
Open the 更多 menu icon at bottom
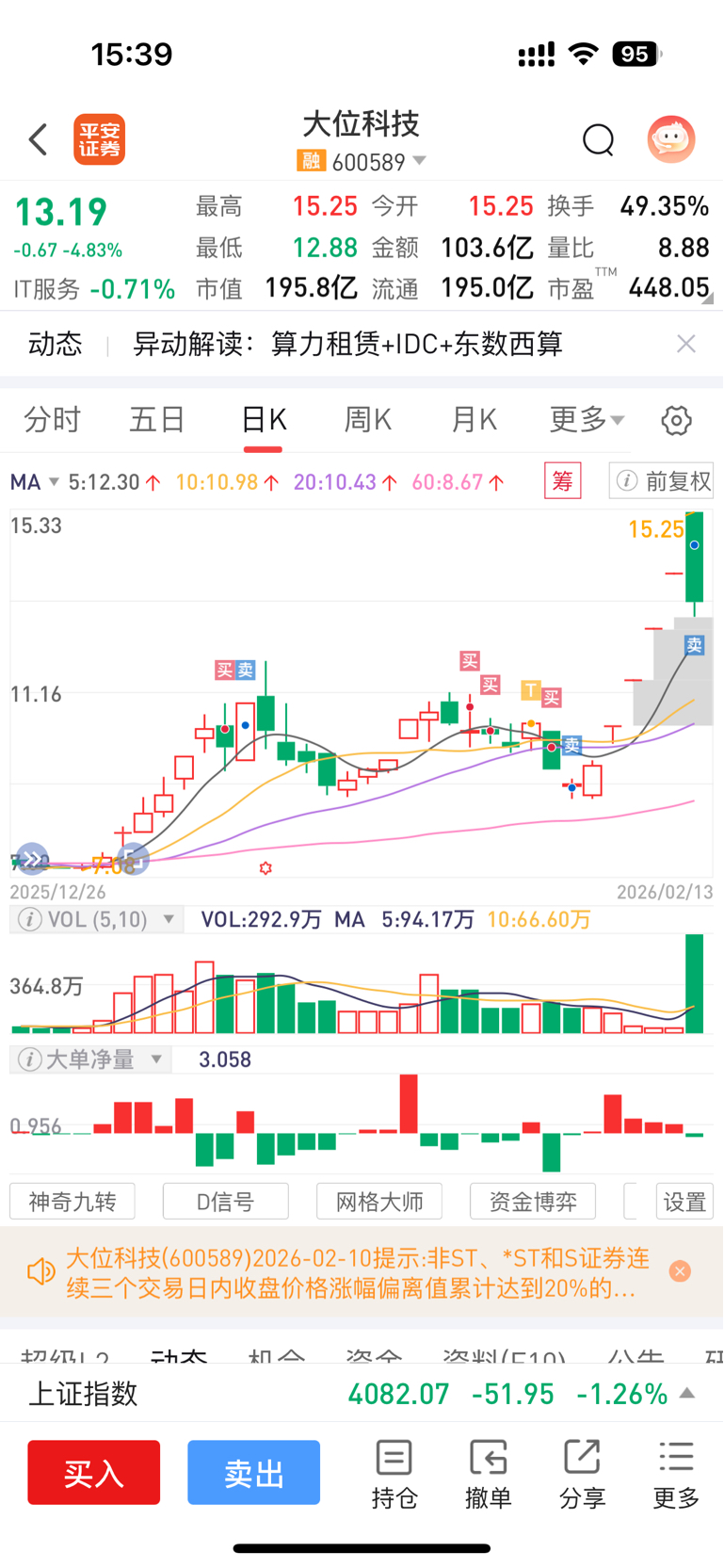click(676, 1475)
